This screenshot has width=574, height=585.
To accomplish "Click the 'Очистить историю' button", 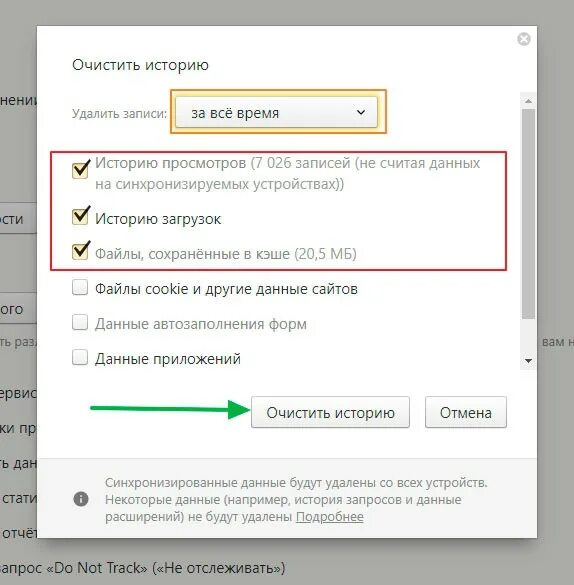I will point(330,412).
